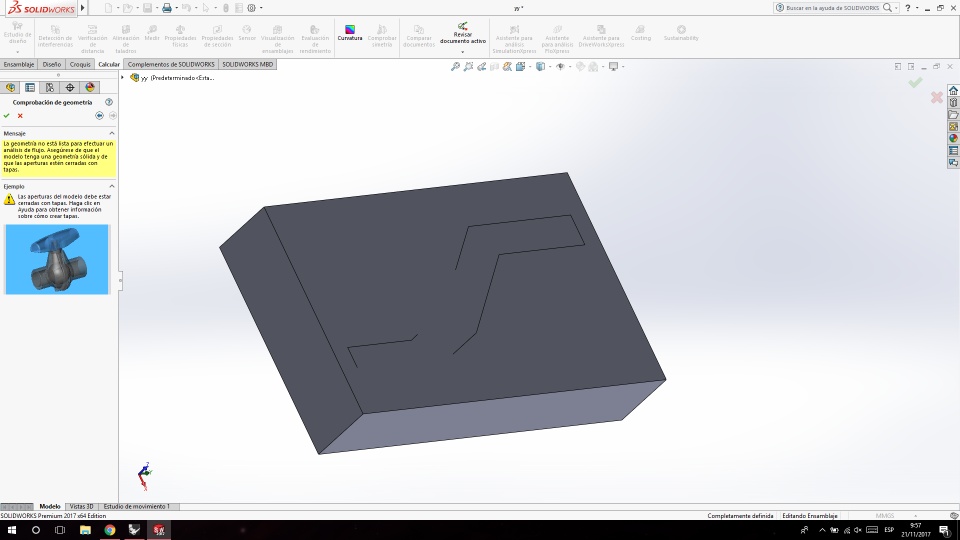
Task: Click red cancel X in viewport corner
Action: (937, 97)
